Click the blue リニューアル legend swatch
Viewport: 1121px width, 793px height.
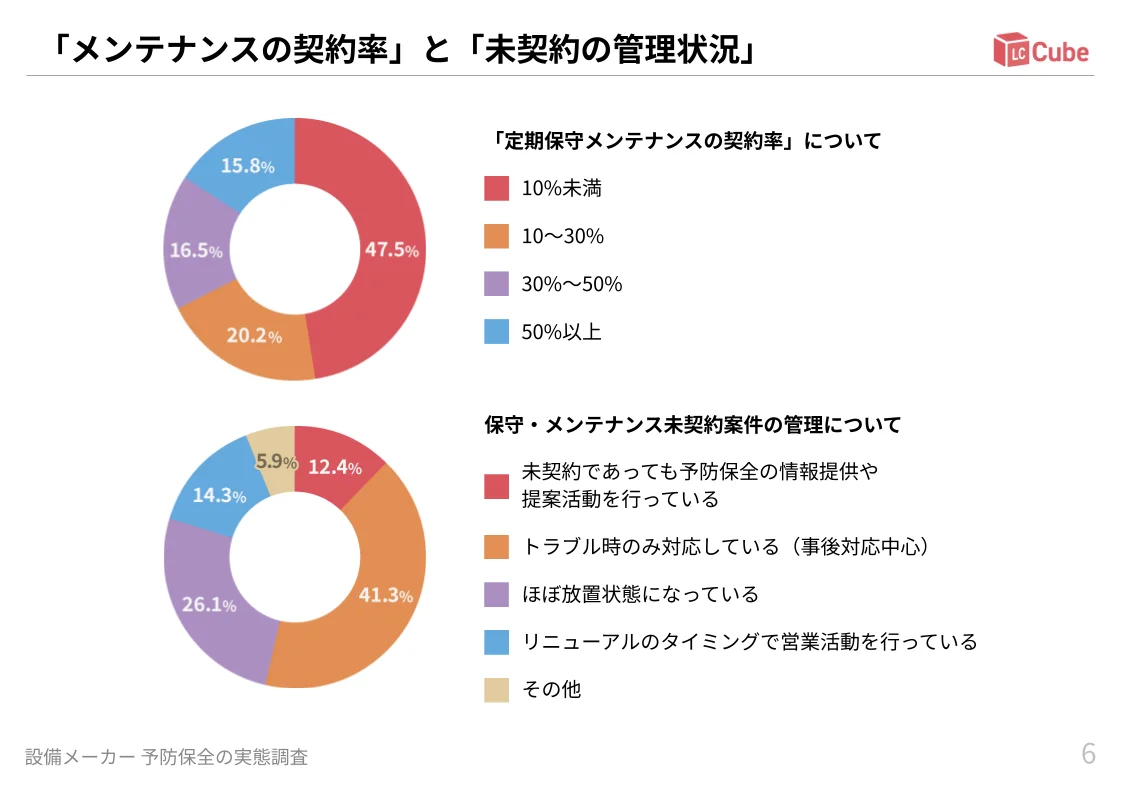point(497,642)
